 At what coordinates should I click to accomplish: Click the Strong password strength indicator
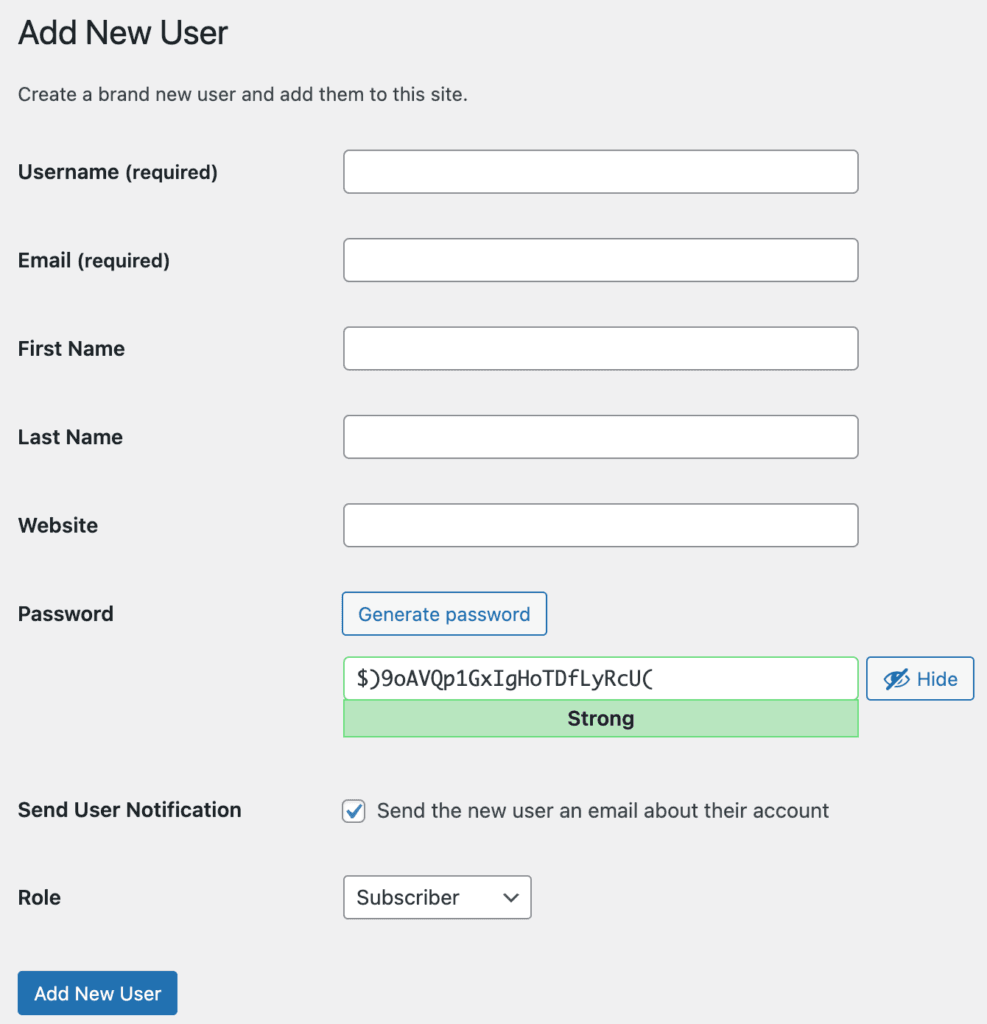pyautogui.click(x=600, y=718)
